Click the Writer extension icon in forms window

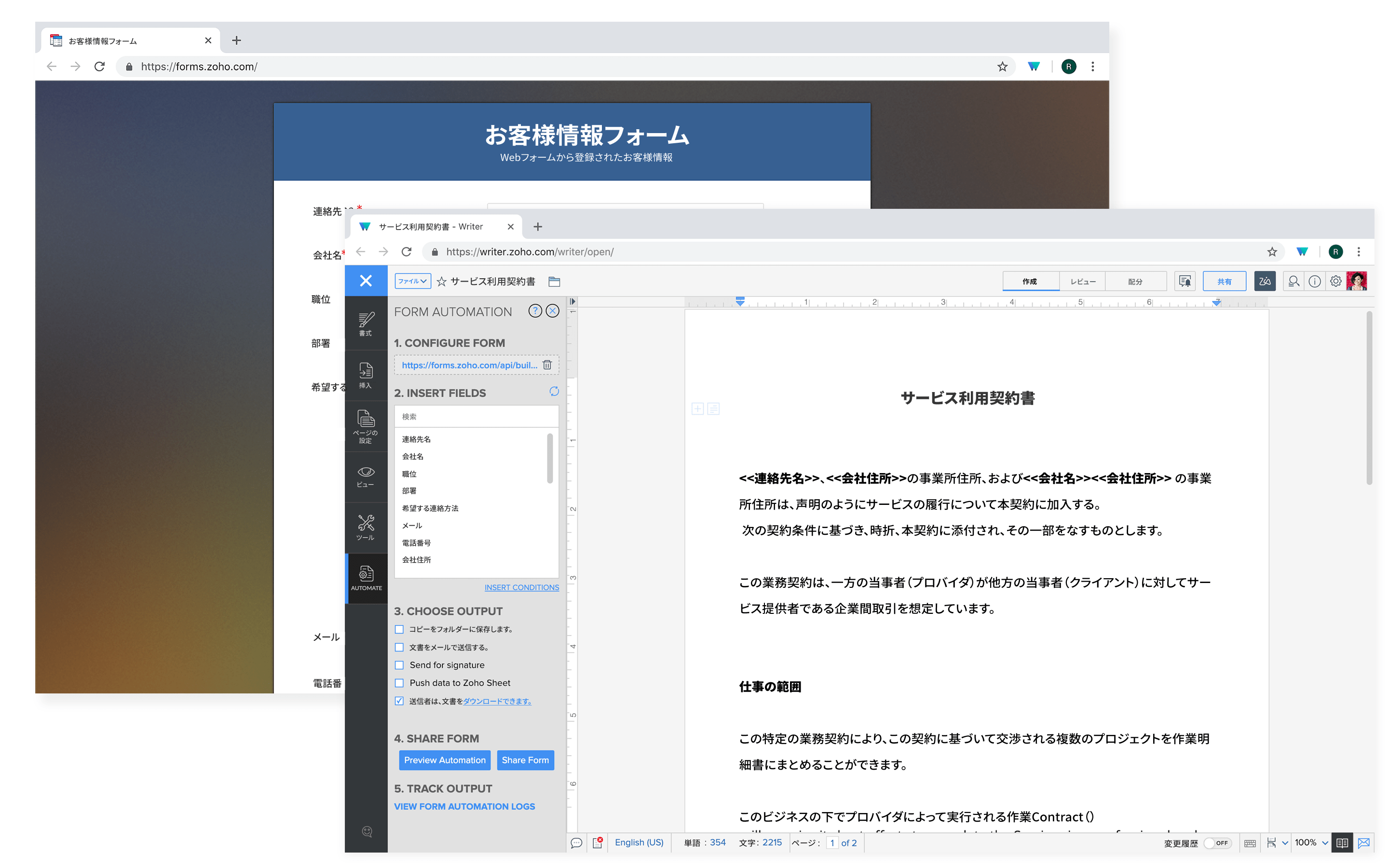(x=1033, y=67)
